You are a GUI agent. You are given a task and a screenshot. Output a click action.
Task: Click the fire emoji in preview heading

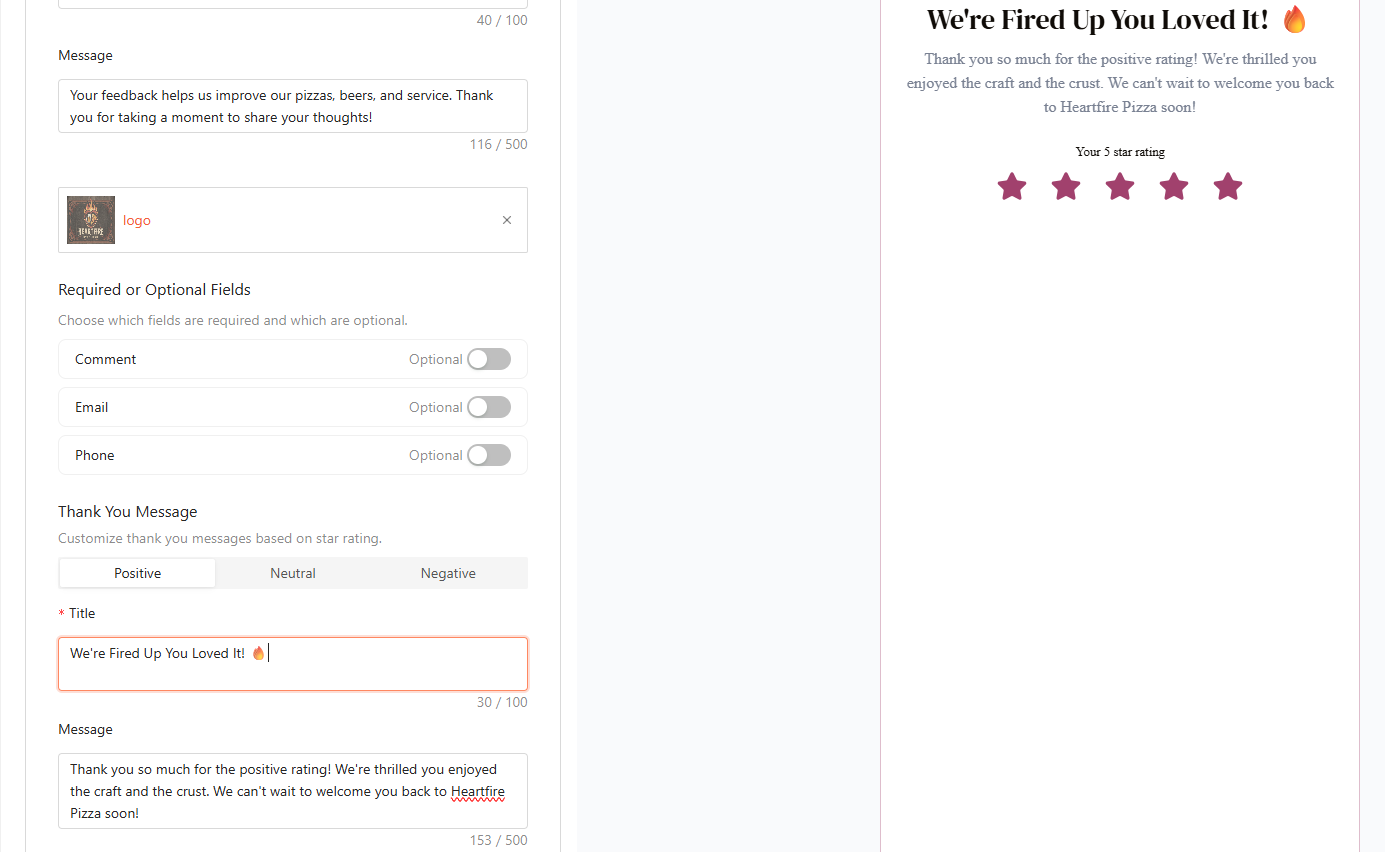[x=1295, y=19]
